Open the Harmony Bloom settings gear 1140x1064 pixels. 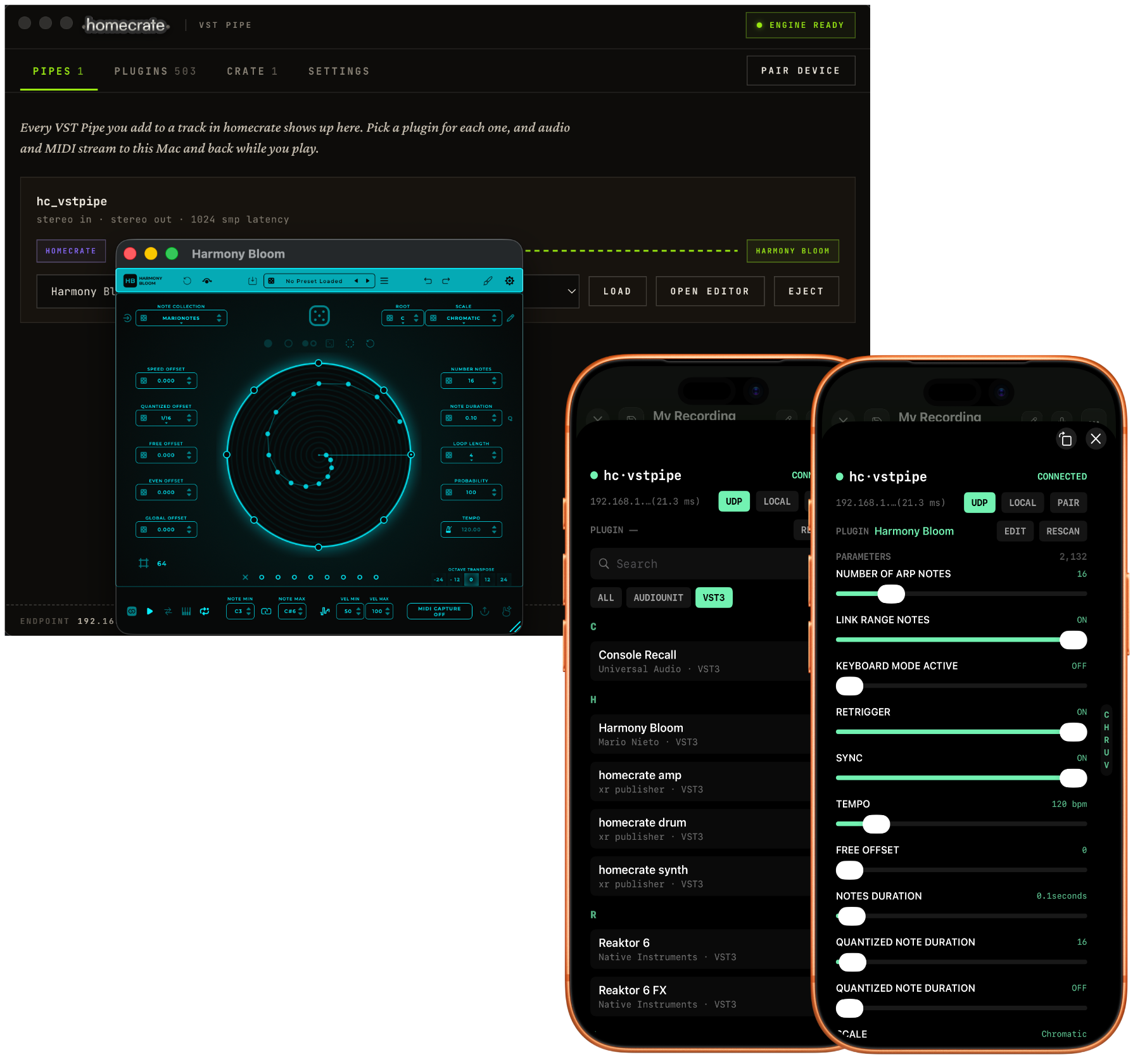coord(509,281)
